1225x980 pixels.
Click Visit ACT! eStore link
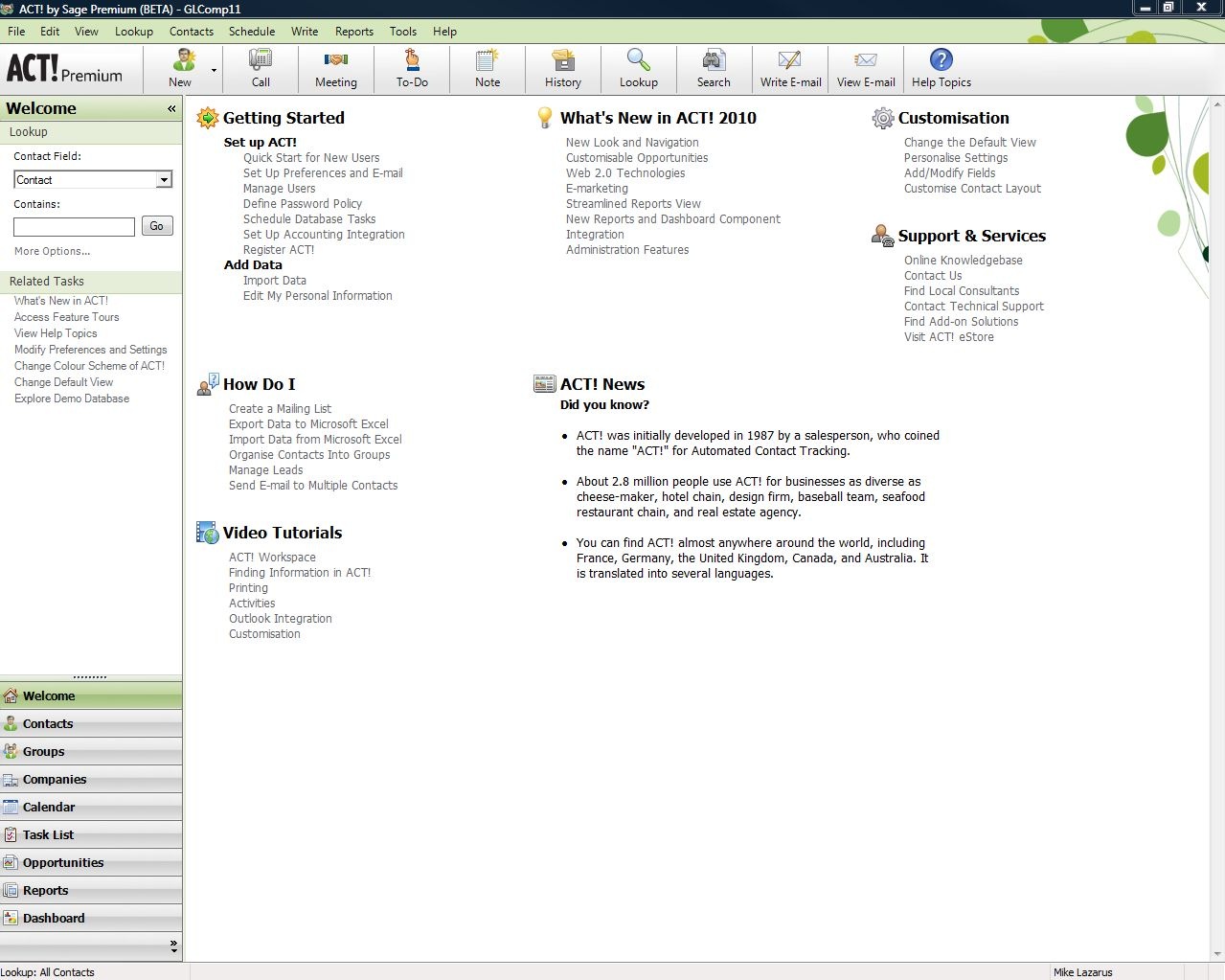coord(949,337)
